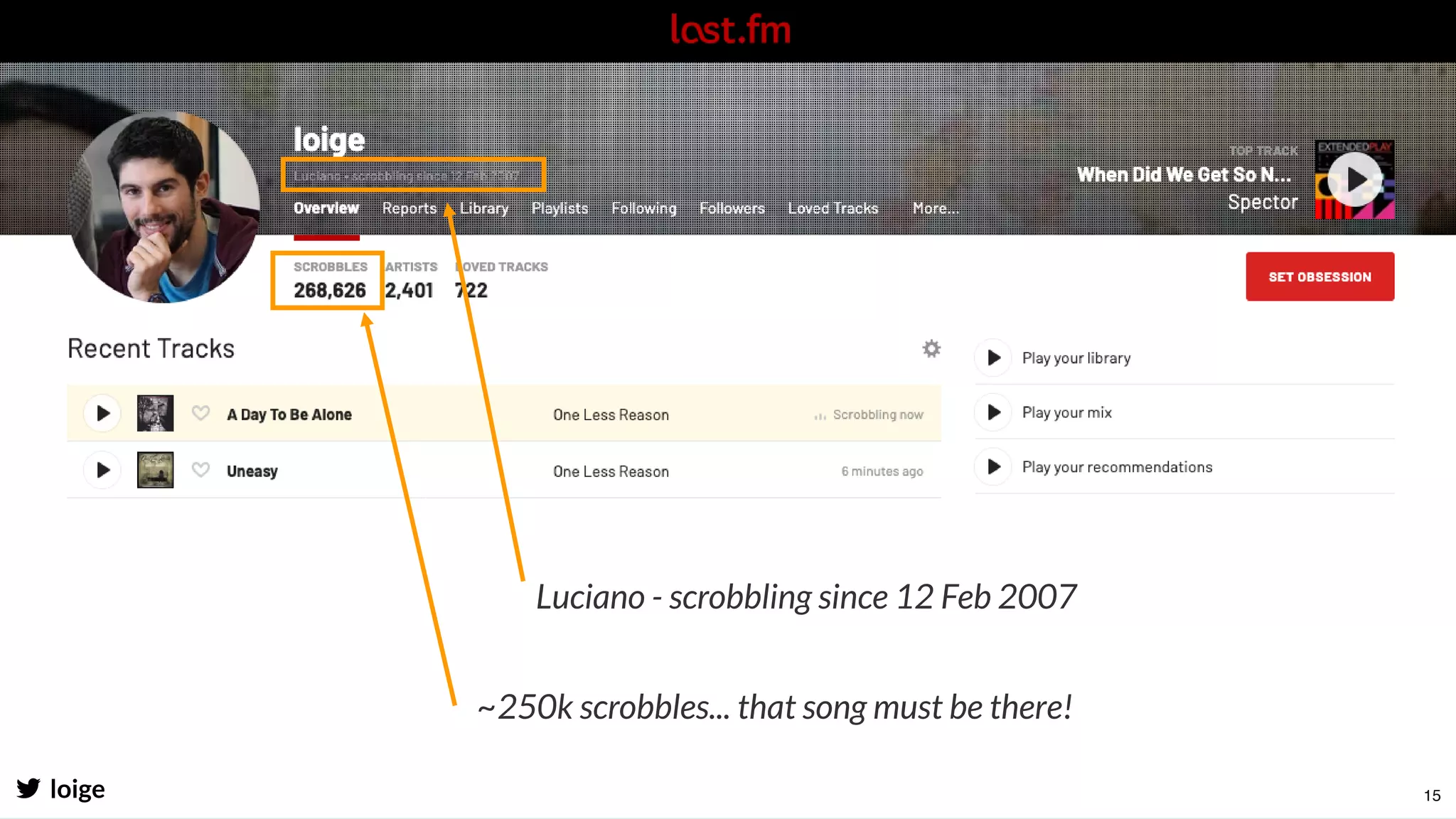Play the track A Day To Be Alone
The height and width of the screenshot is (819, 1456).
coord(103,414)
